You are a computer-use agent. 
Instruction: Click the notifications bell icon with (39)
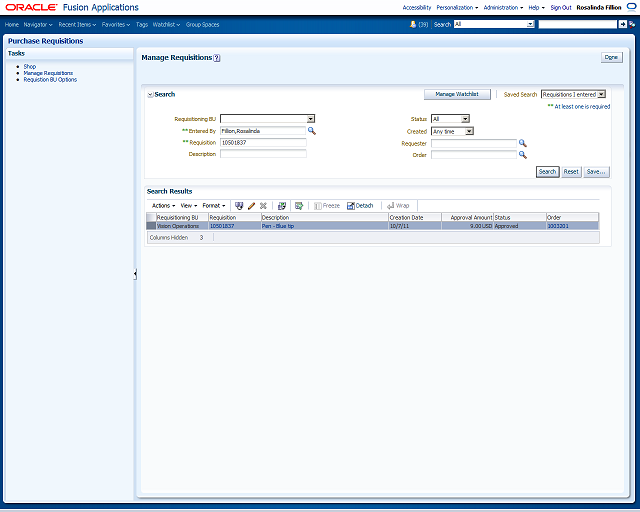[x=413, y=24]
